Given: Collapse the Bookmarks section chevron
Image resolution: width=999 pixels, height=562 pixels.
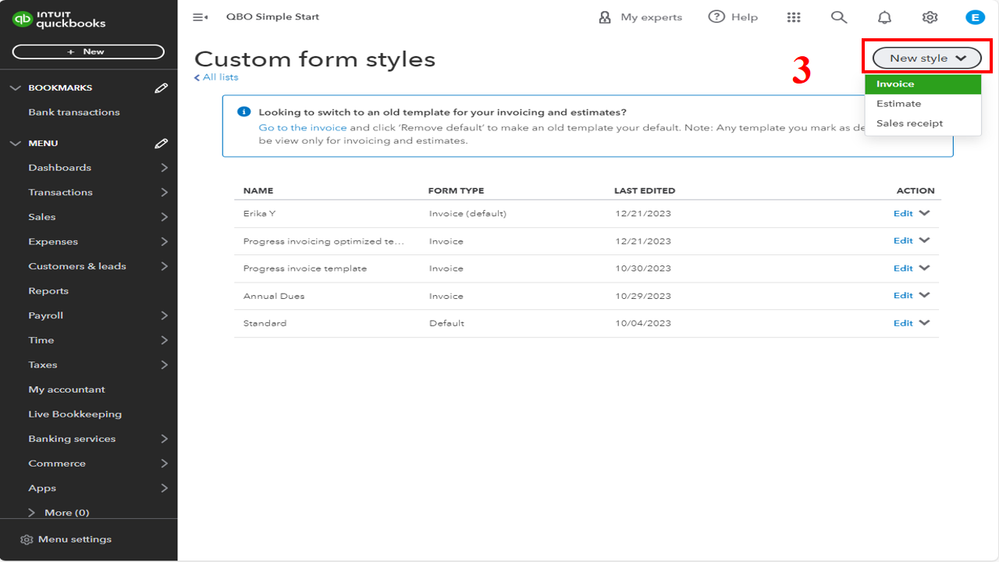Looking at the screenshot, I should point(15,88).
